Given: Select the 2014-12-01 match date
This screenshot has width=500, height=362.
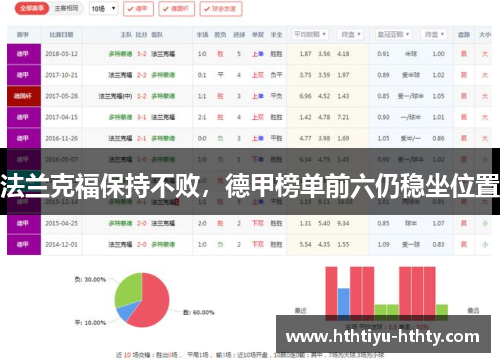Looking at the screenshot, I should coord(61,244).
